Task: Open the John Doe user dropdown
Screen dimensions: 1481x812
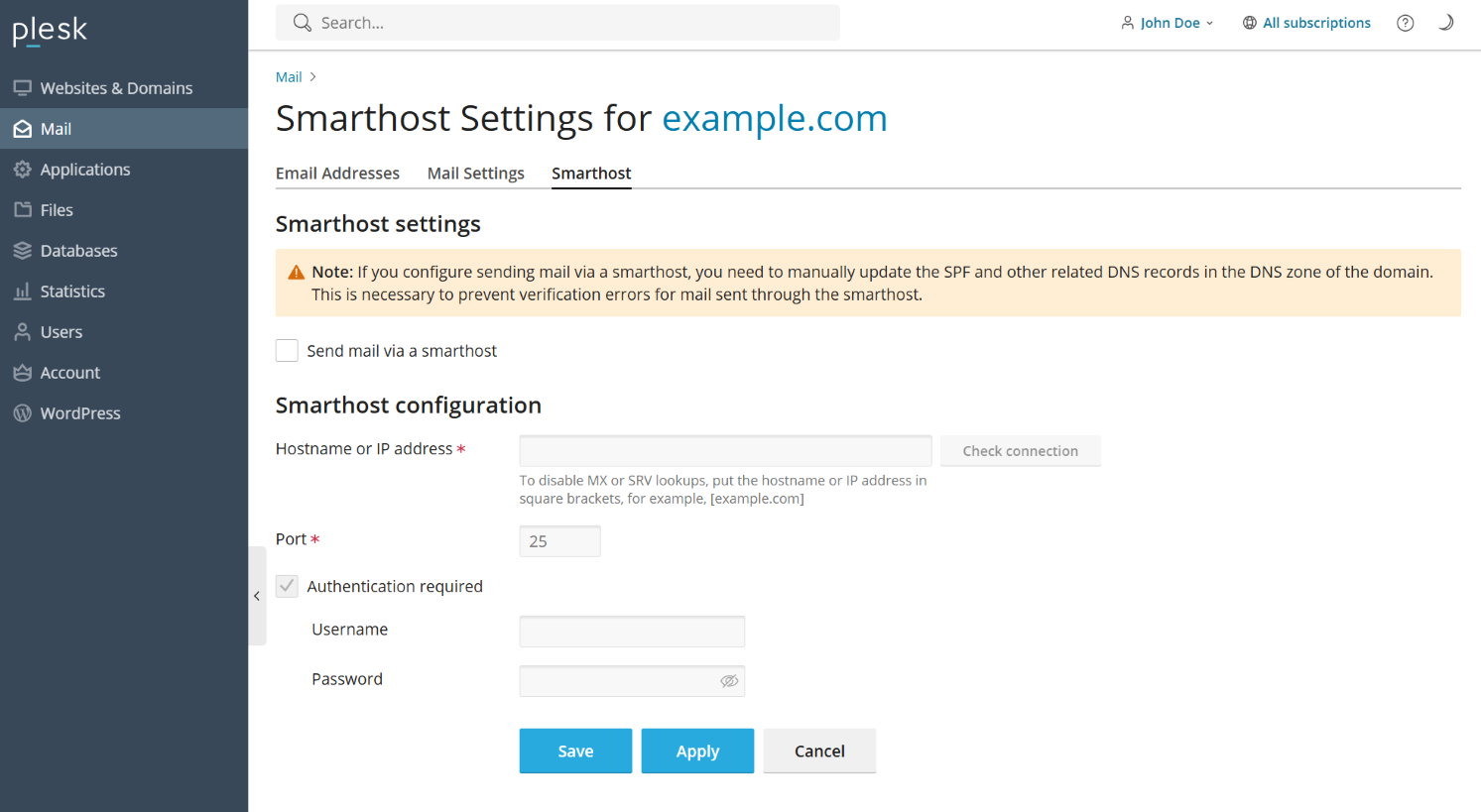Action: pos(1168,23)
